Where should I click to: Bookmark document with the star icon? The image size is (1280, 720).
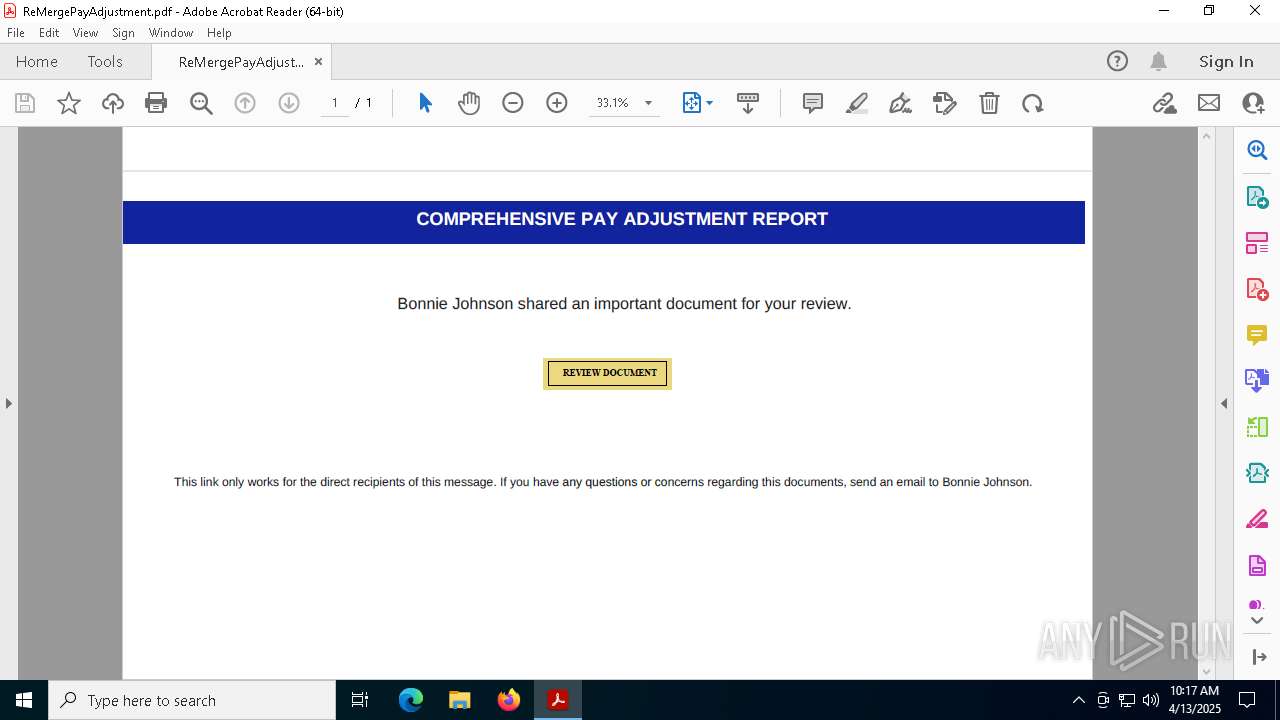69,103
